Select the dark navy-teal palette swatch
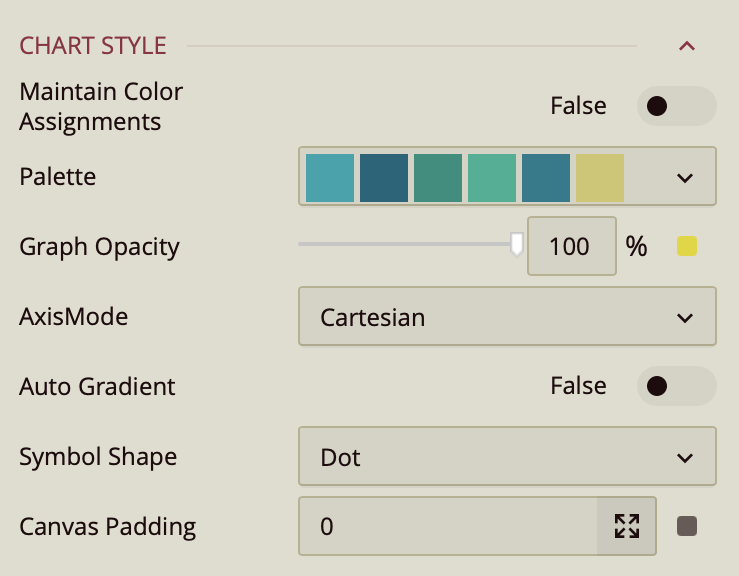Screen dimensions: 739x576 pyautogui.click(x=384, y=177)
